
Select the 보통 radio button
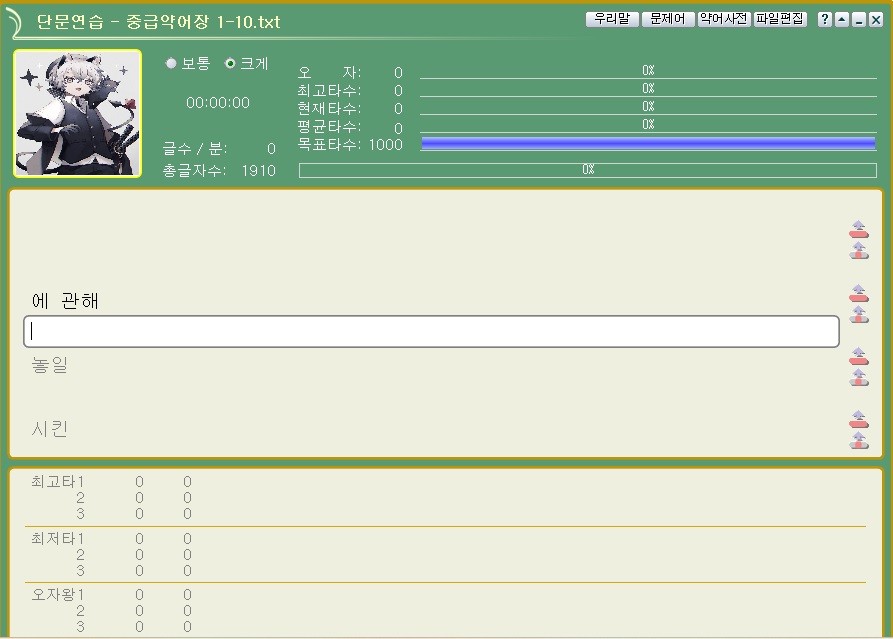coord(171,63)
